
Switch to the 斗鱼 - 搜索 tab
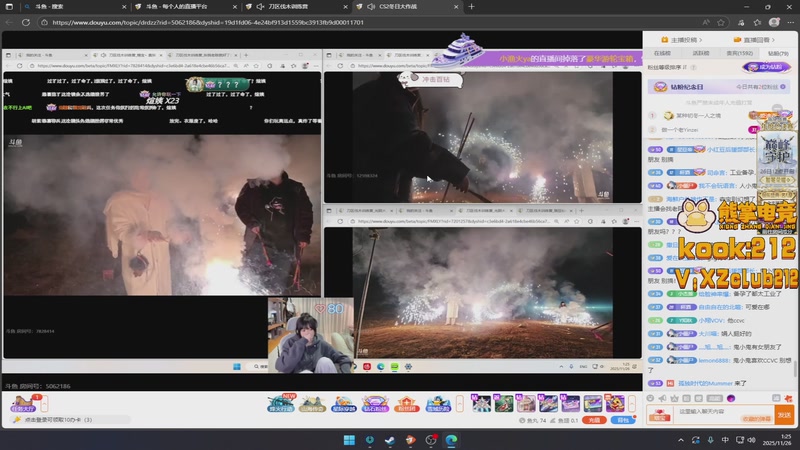74,7
